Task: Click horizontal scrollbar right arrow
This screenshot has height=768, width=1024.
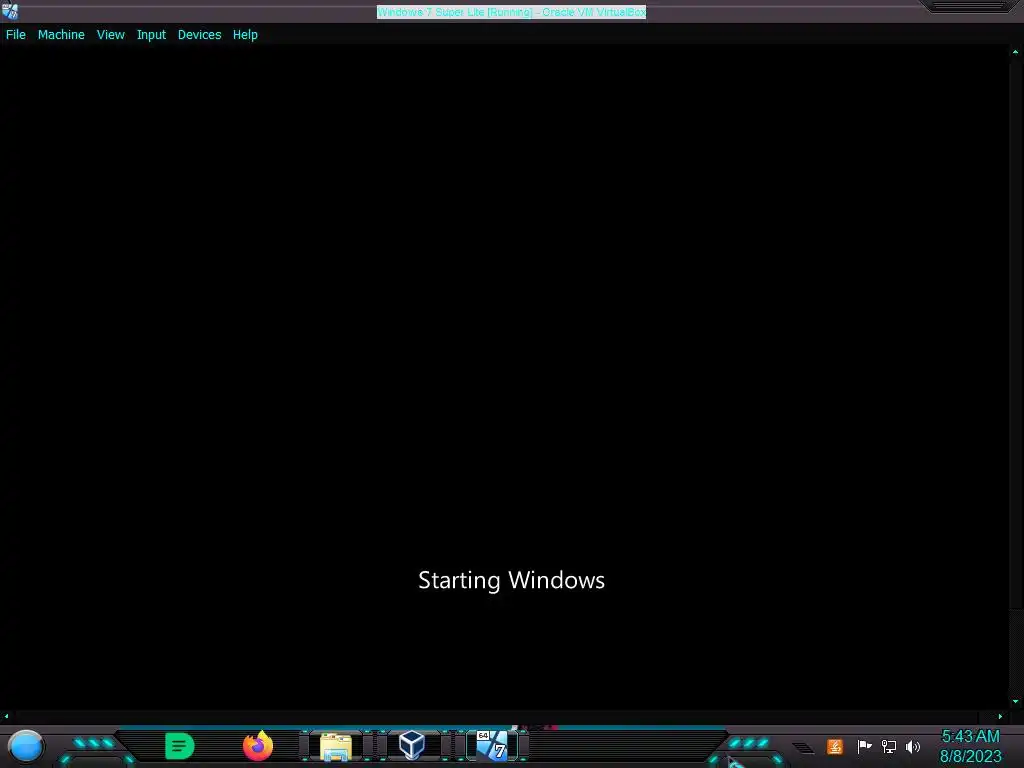Action: (x=1000, y=716)
